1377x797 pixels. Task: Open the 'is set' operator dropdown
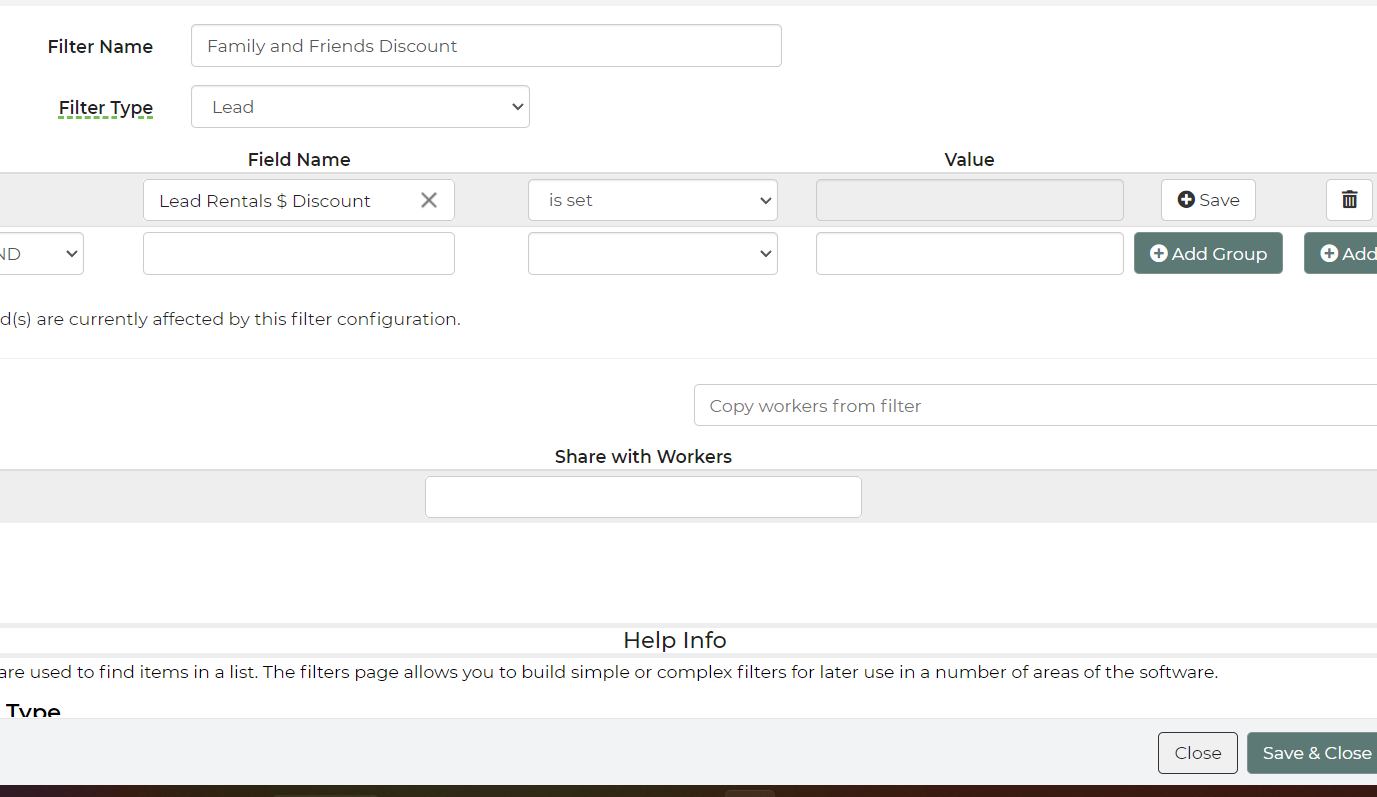pyautogui.click(x=652, y=200)
